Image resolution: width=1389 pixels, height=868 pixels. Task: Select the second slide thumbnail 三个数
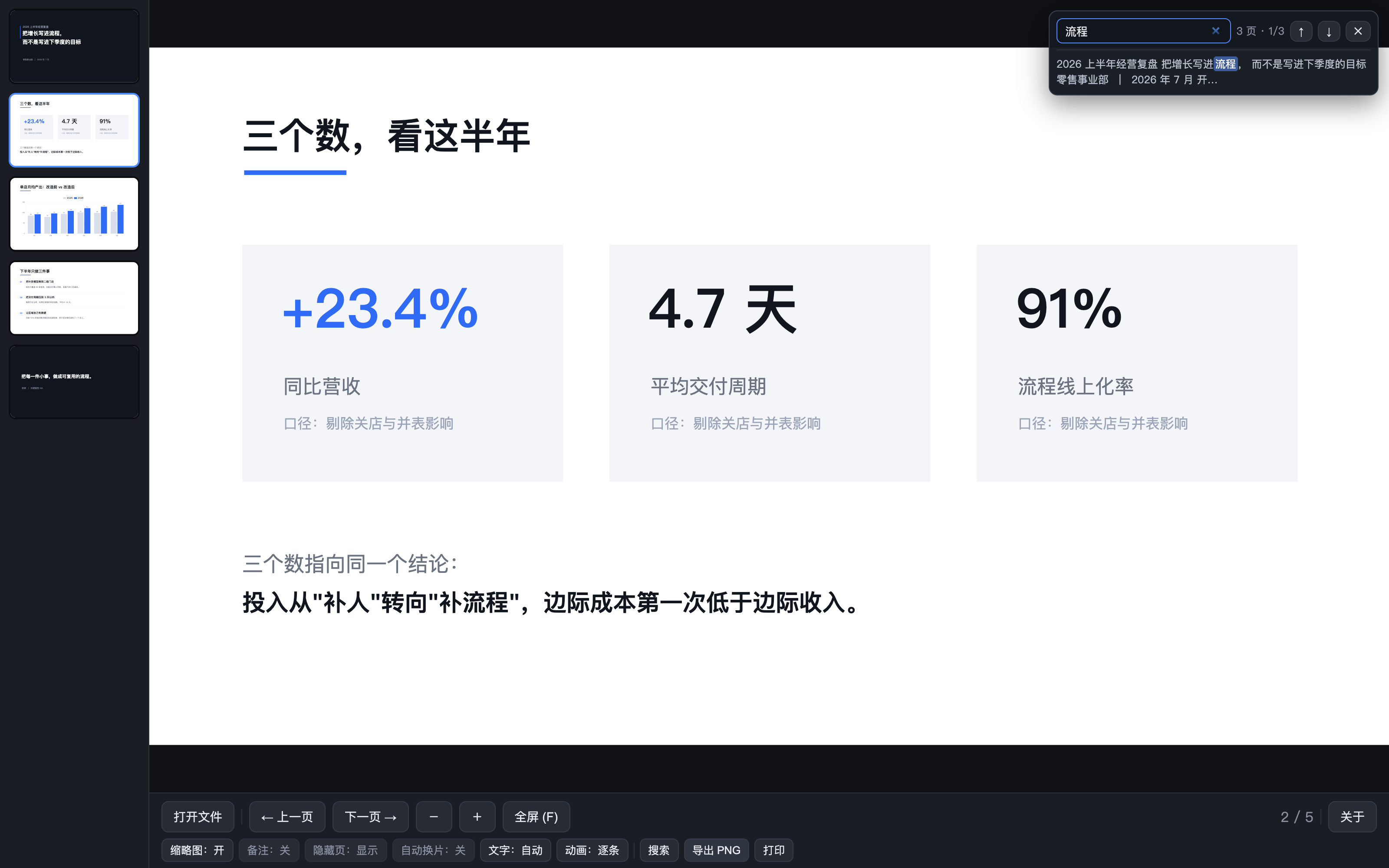[x=74, y=130]
